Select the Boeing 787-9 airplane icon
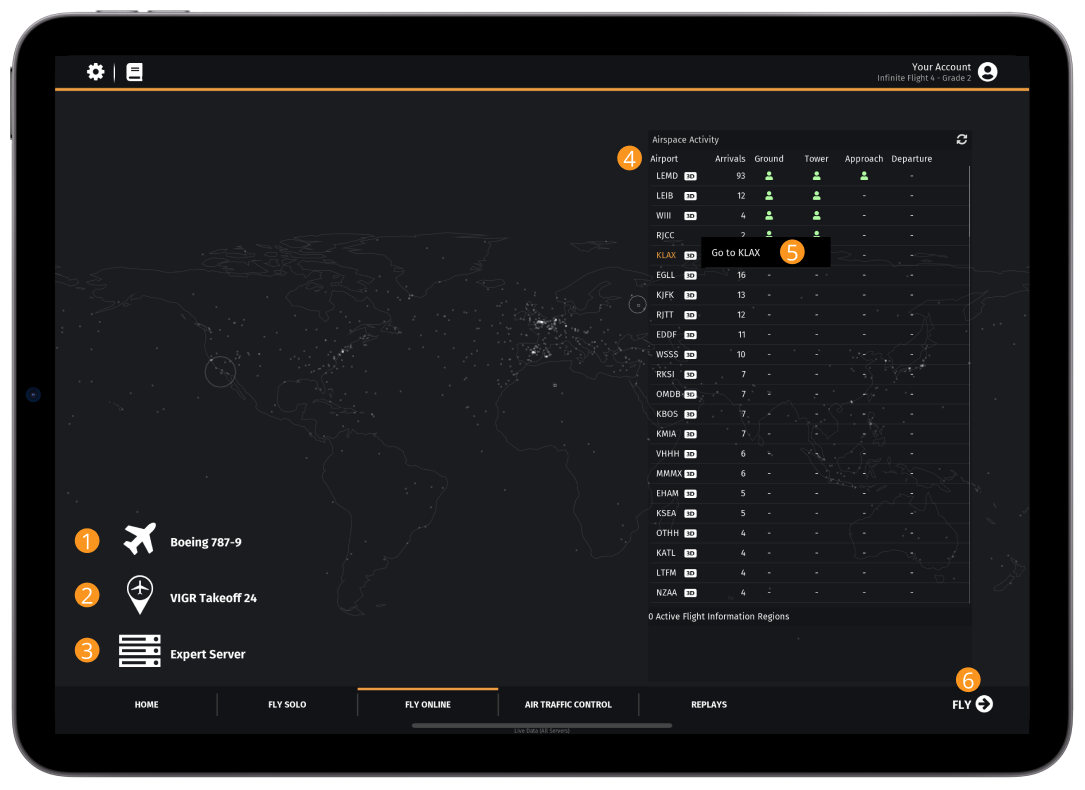 click(x=140, y=539)
